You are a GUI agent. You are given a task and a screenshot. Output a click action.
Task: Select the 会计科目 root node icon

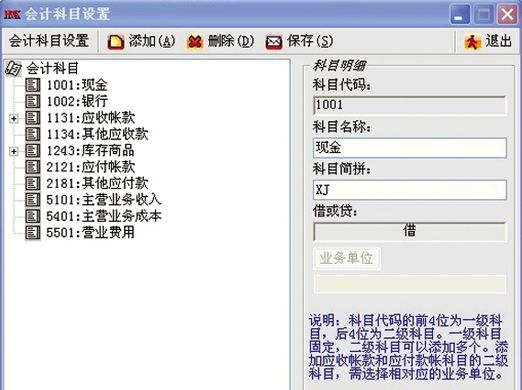(13, 69)
